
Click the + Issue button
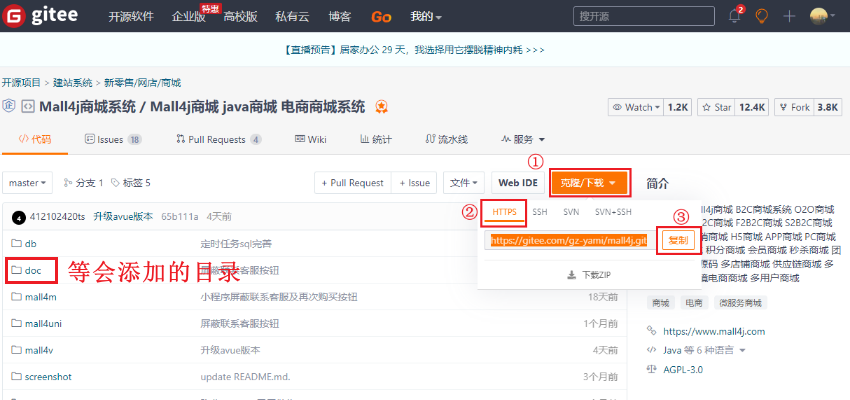tap(415, 183)
